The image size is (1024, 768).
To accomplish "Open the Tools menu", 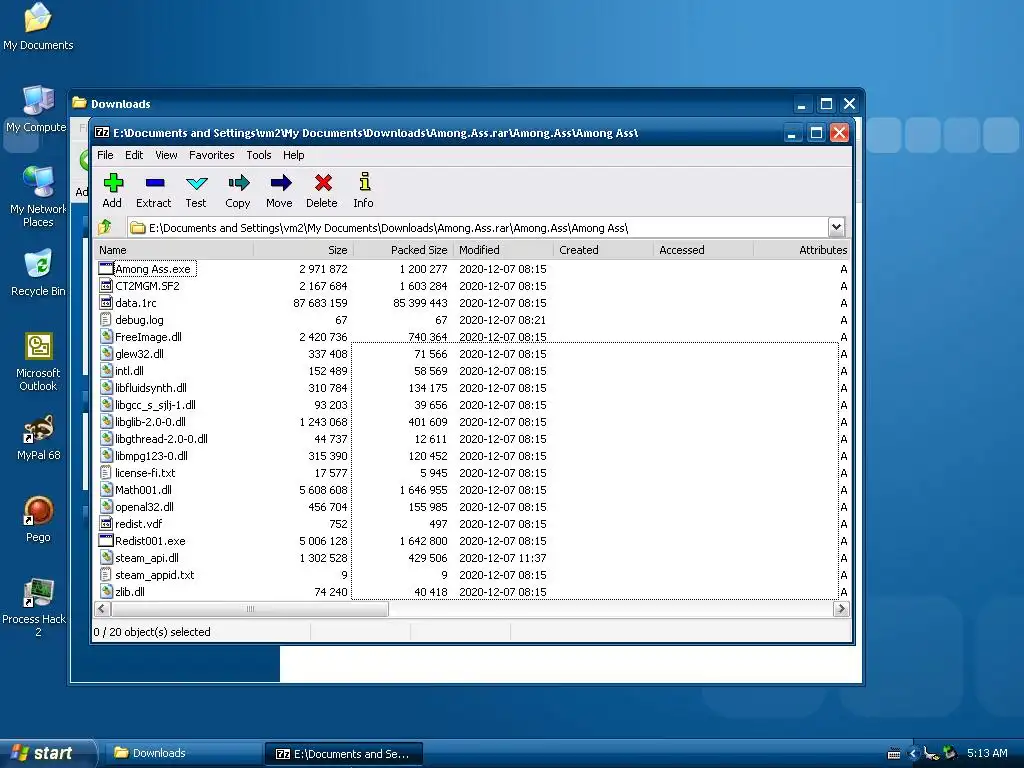I will tap(259, 155).
